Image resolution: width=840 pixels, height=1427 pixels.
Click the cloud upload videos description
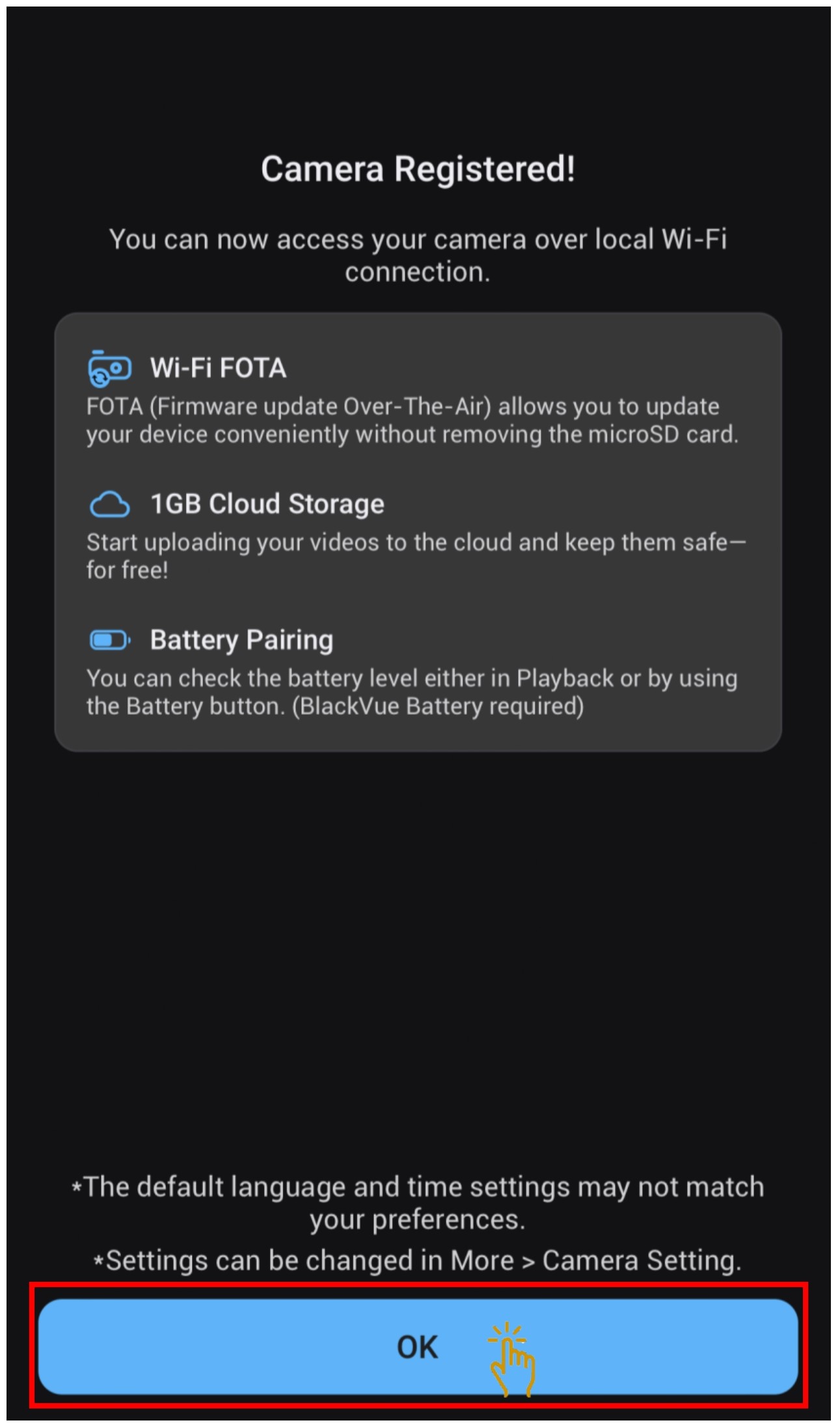pyautogui.click(x=415, y=542)
